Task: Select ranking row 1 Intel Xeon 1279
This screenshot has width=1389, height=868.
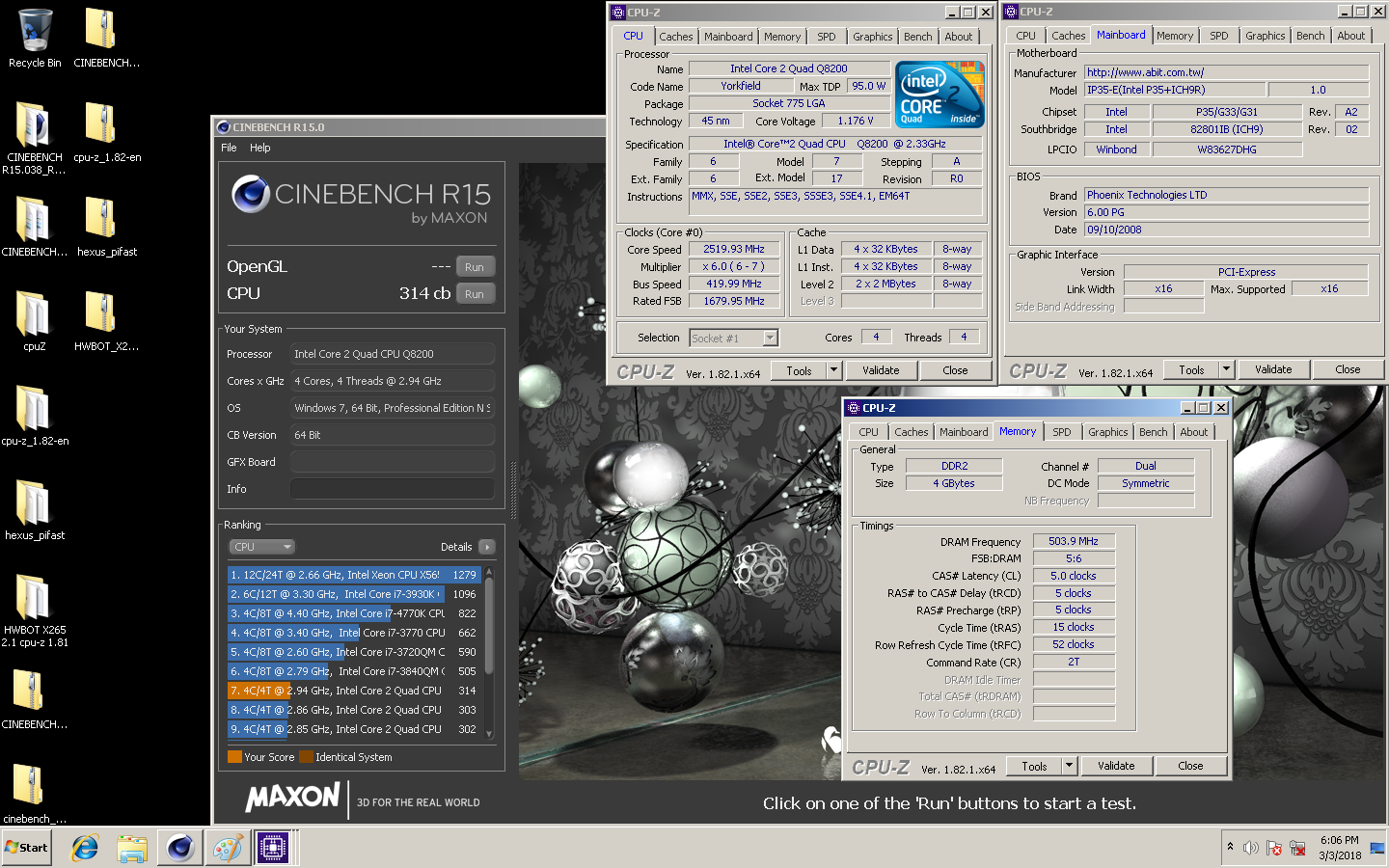Action: tap(355, 575)
